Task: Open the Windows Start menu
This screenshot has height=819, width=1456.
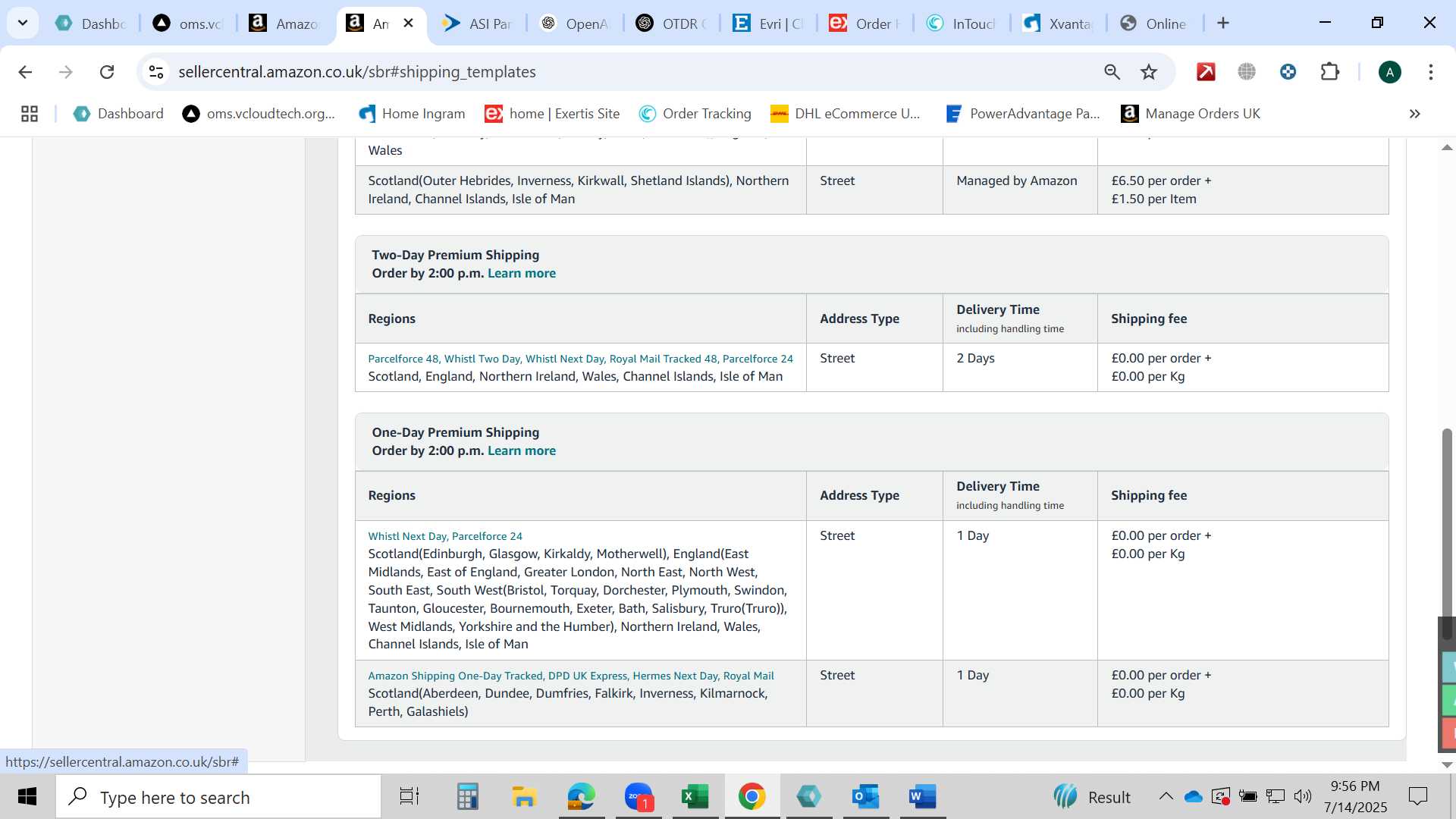Action: pos(27,797)
